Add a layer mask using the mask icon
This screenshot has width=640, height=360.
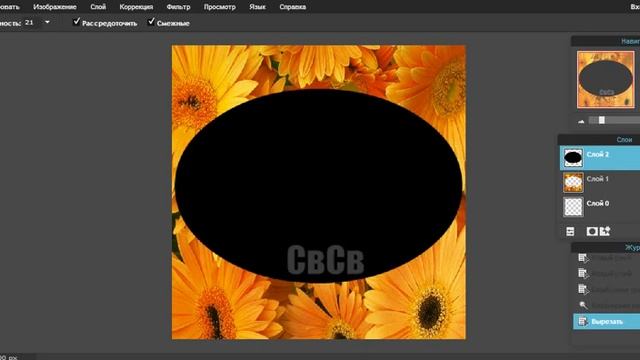pyautogui.click(x=591, y=231)
